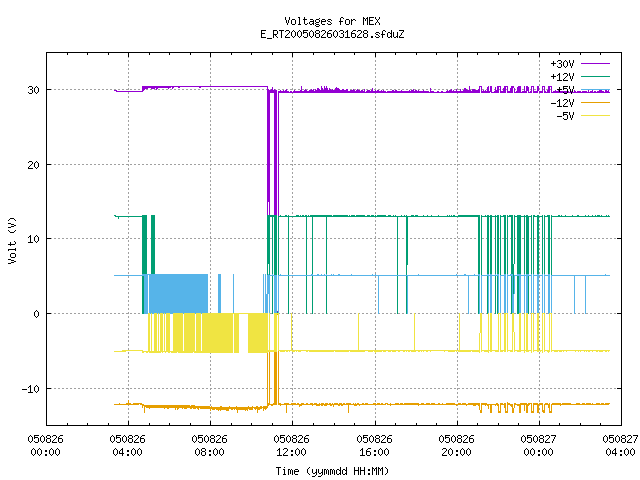This screenshot has height=480, width=640.
Task: Click the y-axis tick label -10
Action: click(x=31, y=389)
